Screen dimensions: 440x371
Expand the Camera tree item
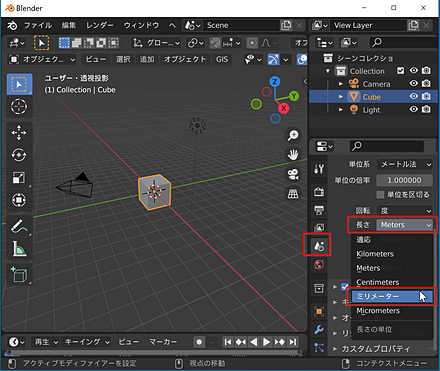pyautogui.click(x=341, y=84)
